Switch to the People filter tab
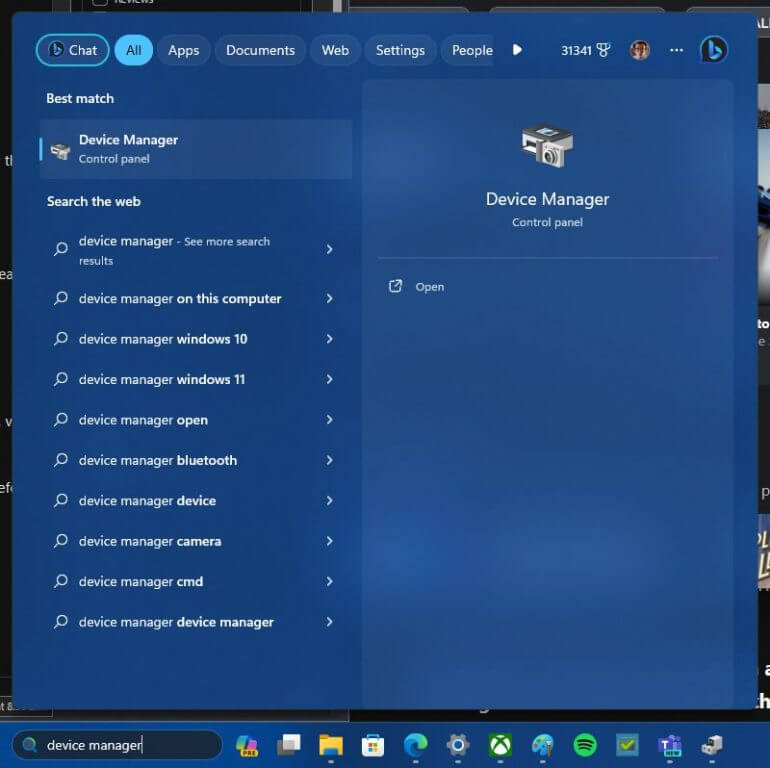The width and height of the screenshot is (770, 768). click(469, 50)
